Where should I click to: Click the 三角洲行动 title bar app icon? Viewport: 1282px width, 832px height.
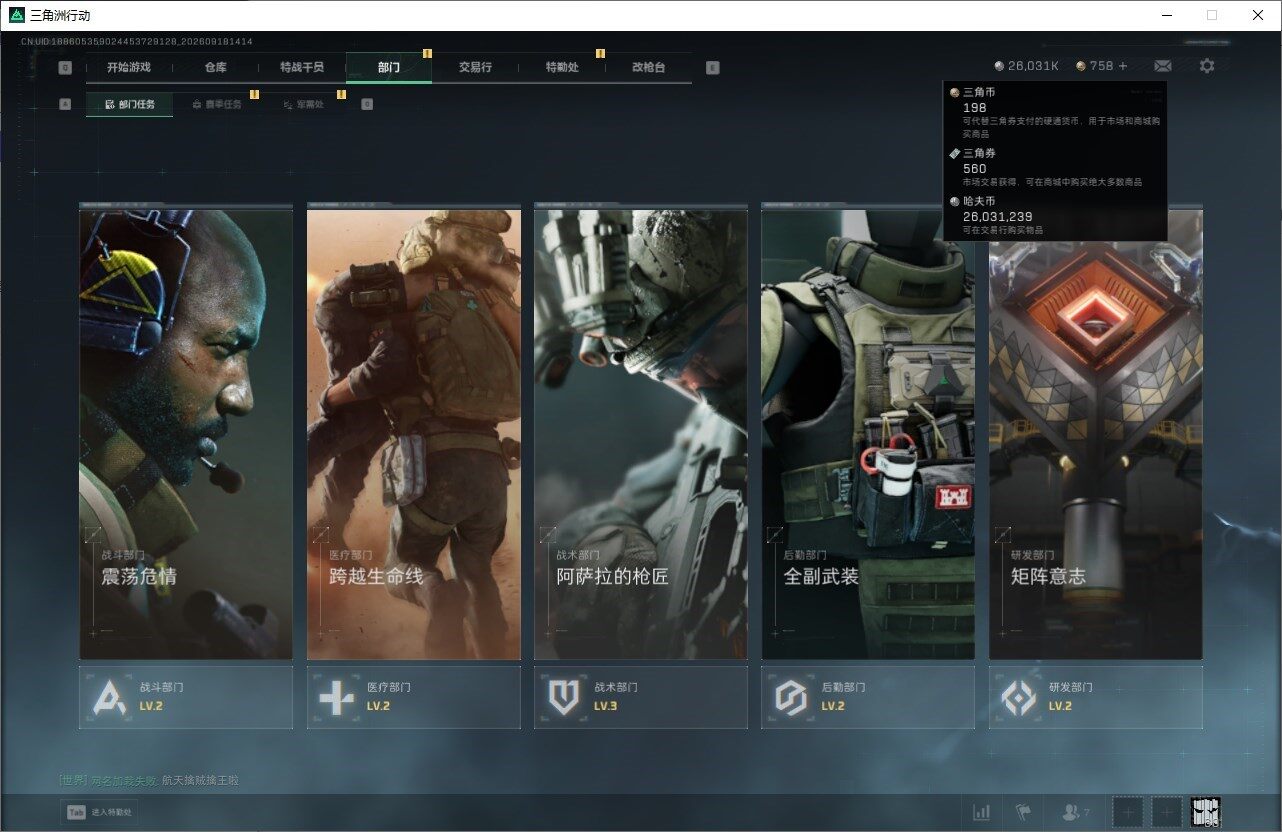(17, 15)
